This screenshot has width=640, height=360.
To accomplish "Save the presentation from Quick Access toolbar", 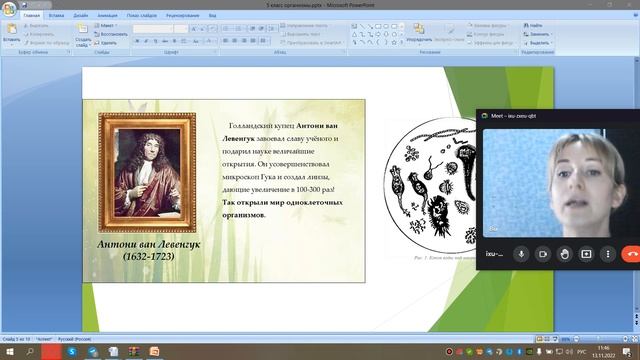I will (x=24, y=5).
